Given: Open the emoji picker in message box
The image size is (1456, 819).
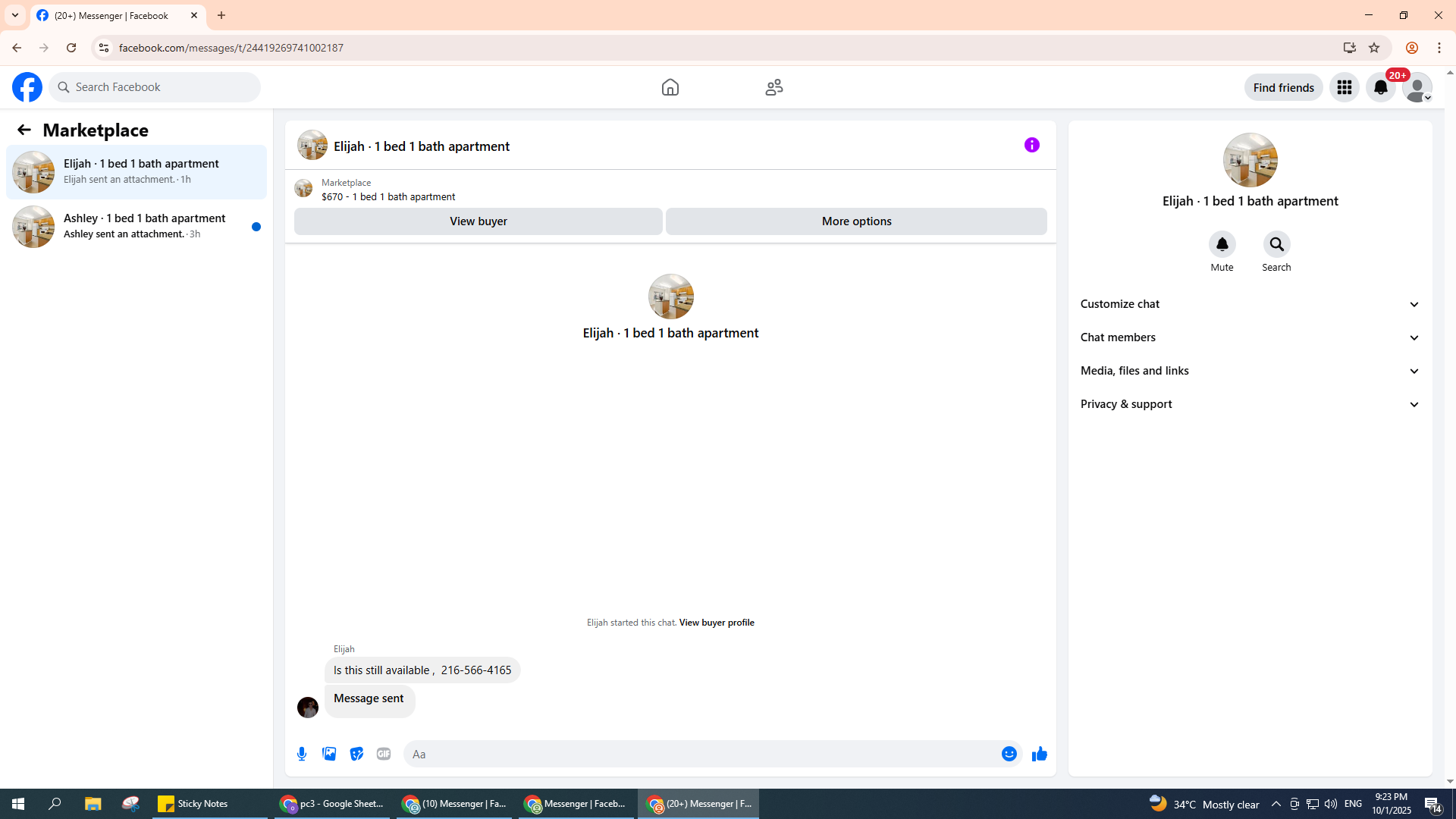Looking at the screenshot, I should tap(1009, 754).
